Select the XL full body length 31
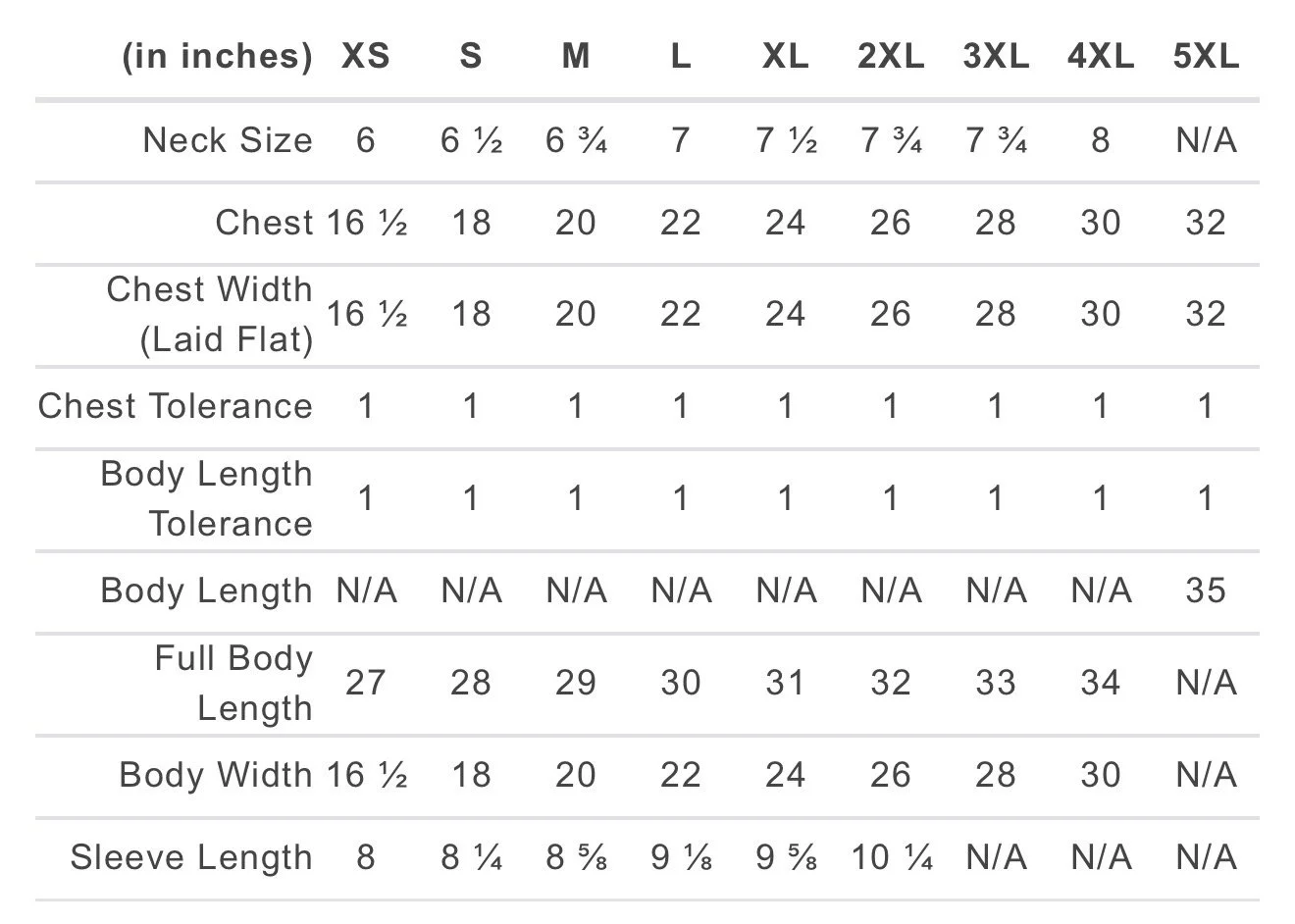1295x924 pixels. coord(785,683)
